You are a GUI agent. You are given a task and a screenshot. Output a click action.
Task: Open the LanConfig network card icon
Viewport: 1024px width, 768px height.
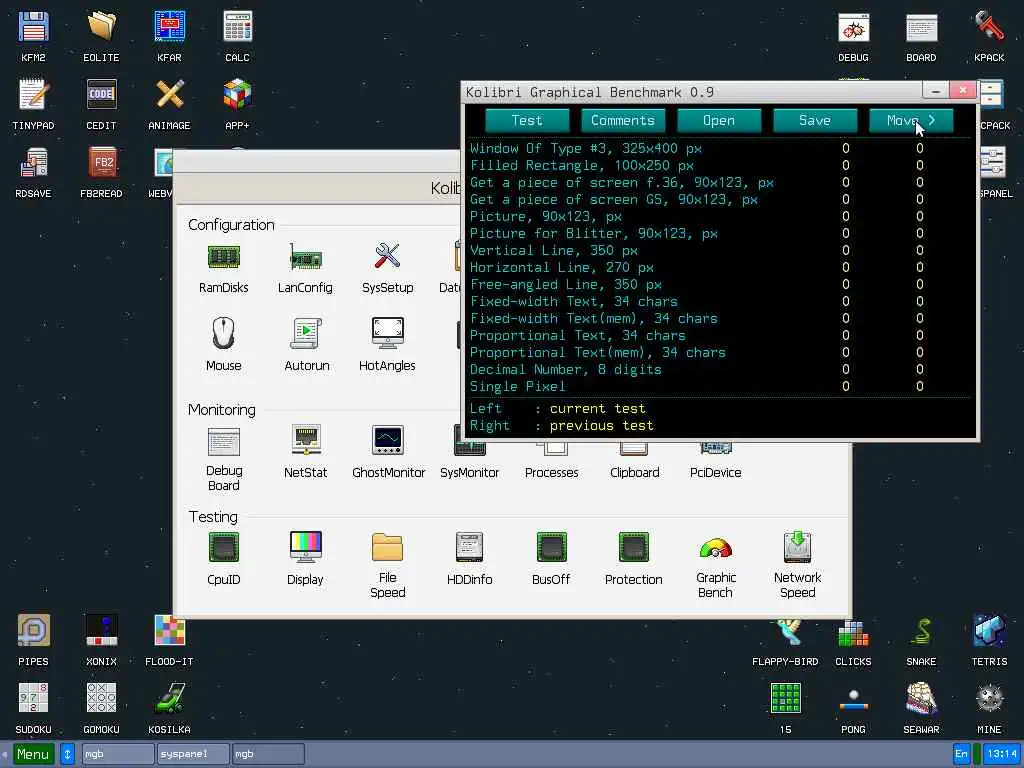tap(305, 258)
